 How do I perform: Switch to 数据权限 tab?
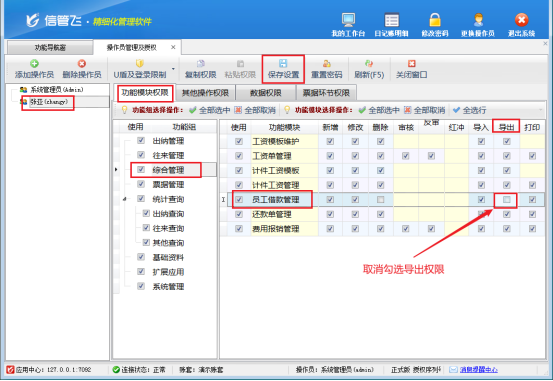[x=266, y=93]
